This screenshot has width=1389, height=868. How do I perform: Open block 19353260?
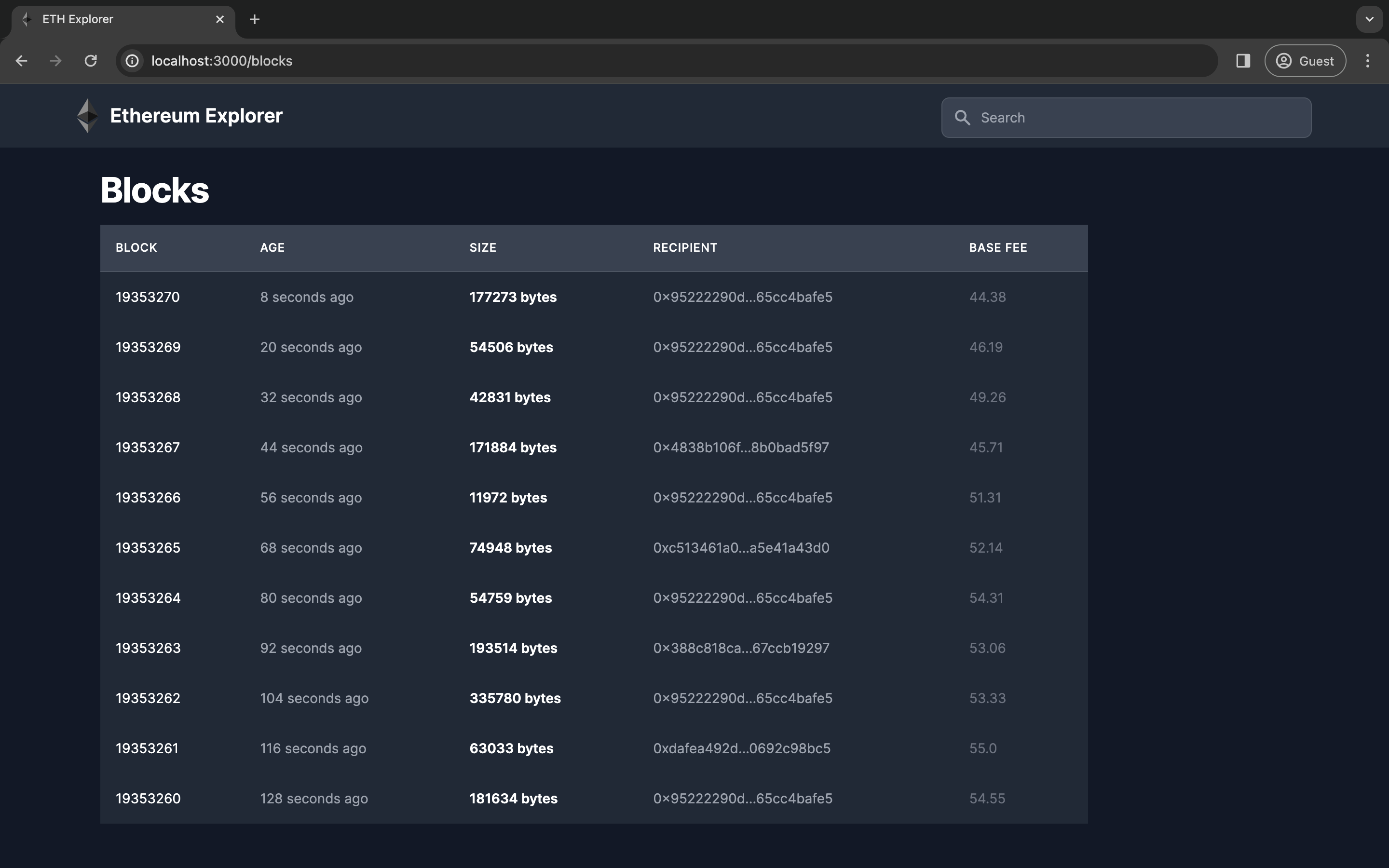coord(148,799)
